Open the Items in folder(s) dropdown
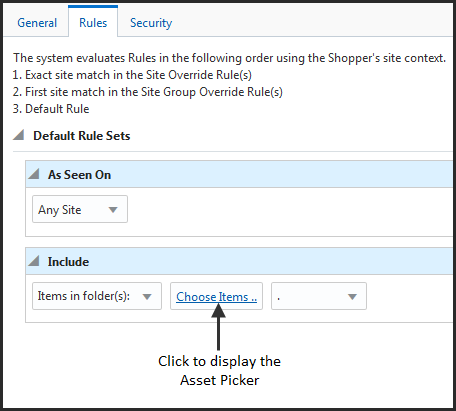This screenshot has width=456, height=411. (97, 296)
